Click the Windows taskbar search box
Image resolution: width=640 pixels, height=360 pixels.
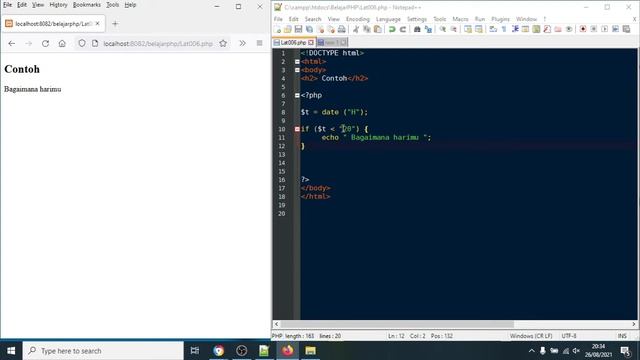pos(103,351)
